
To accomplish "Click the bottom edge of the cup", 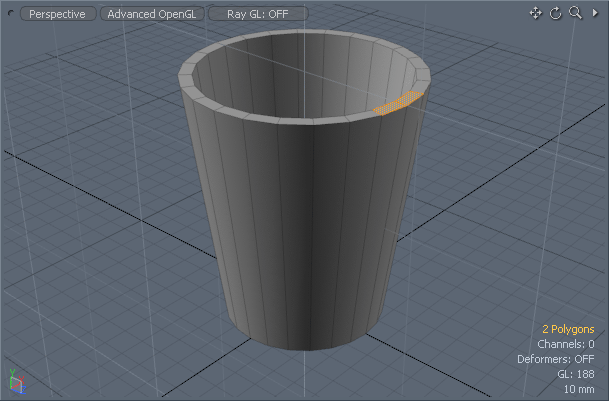I will pyautogui.click(x=300, y=347).
